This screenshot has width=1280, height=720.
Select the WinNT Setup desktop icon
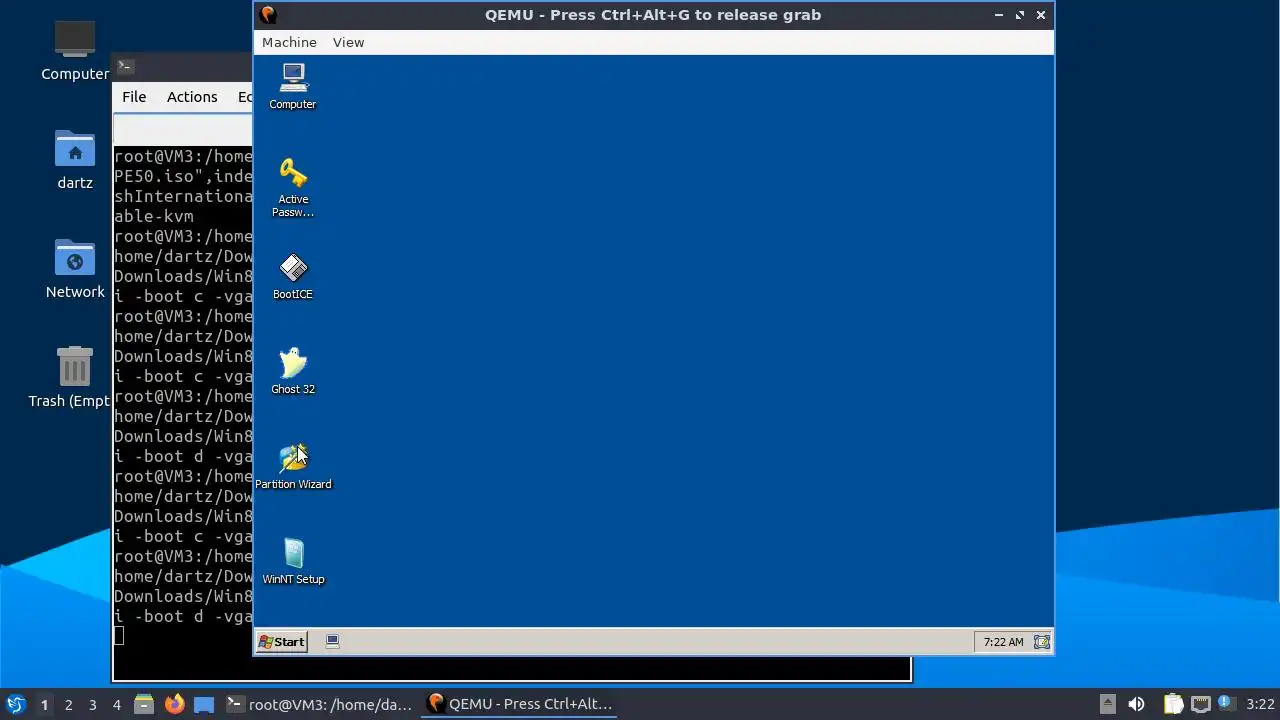tap(293, 561)
